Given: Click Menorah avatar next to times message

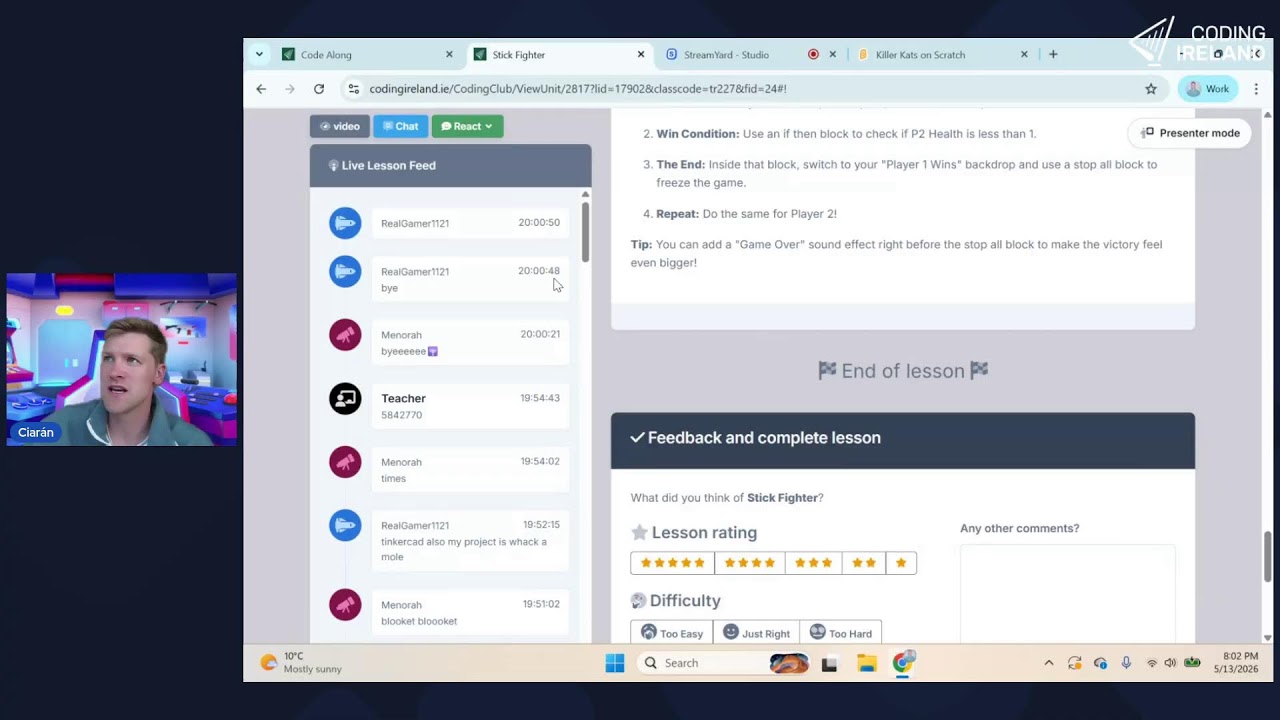Looking at the screenshot, I should (345, 462).
